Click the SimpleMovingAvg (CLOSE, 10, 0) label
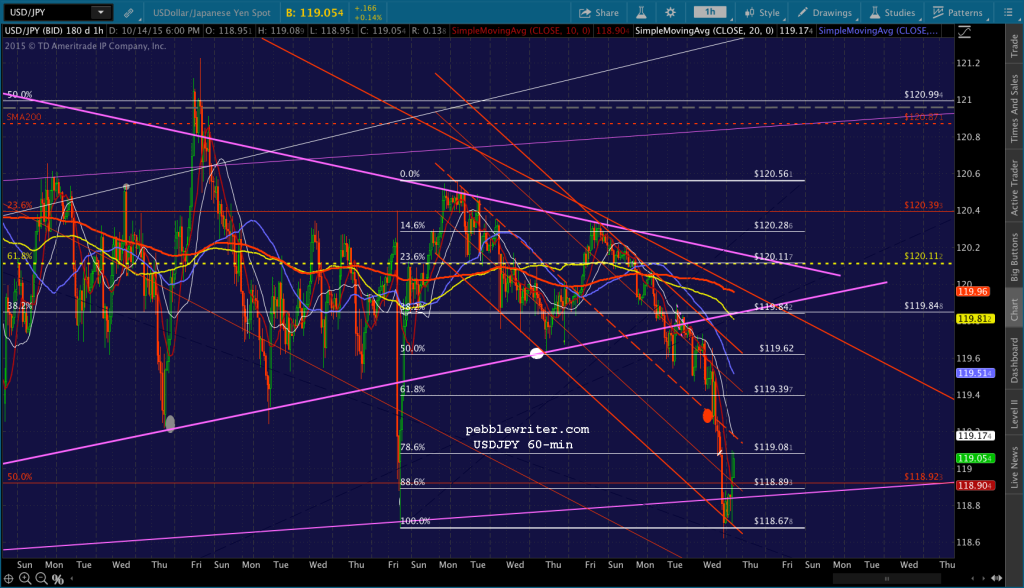Image resolution: width=1024 pixels, height=588 pixels. [x=521, y=31]
